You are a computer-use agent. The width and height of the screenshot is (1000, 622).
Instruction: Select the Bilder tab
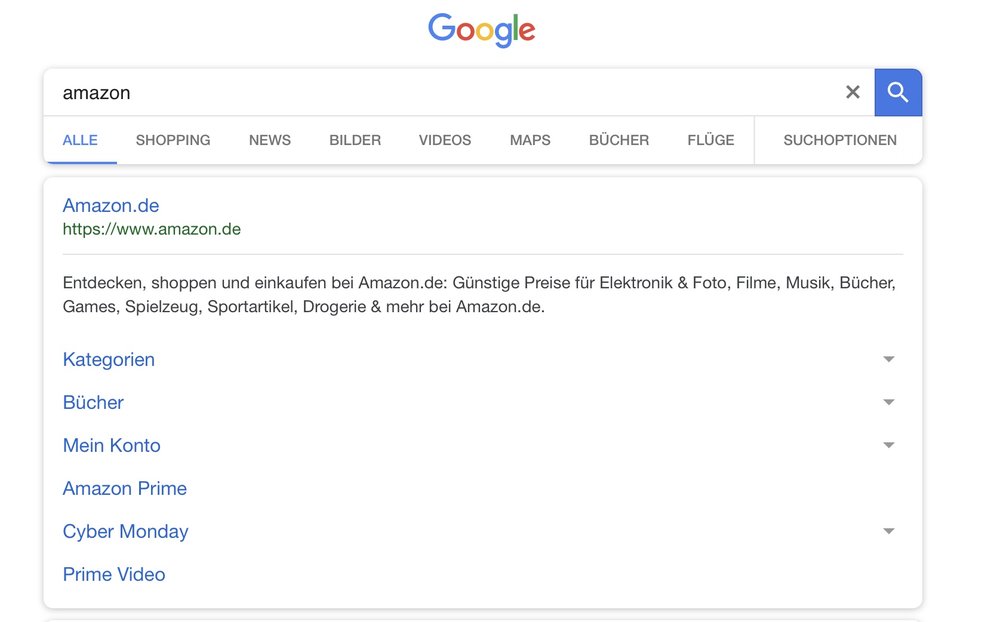(355, 140)
